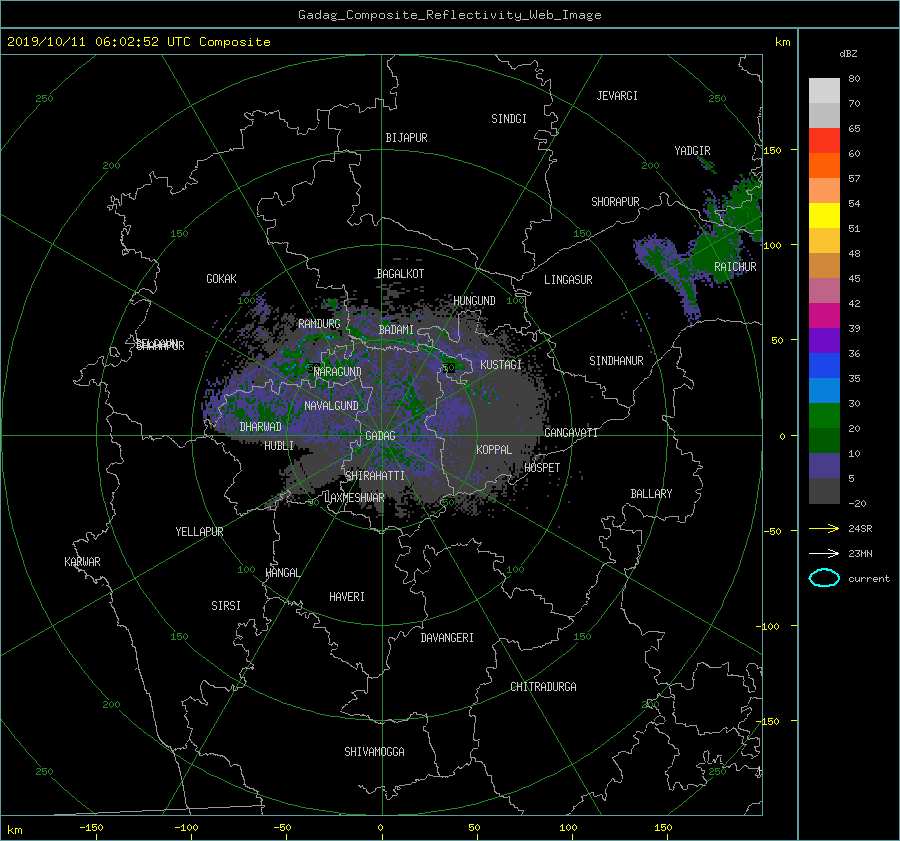Click the HOSPET city label

(542, 468)
